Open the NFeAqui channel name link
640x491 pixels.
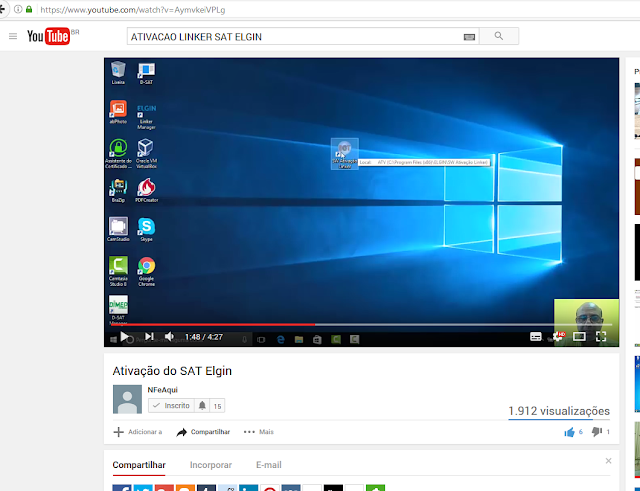(162, 390)
